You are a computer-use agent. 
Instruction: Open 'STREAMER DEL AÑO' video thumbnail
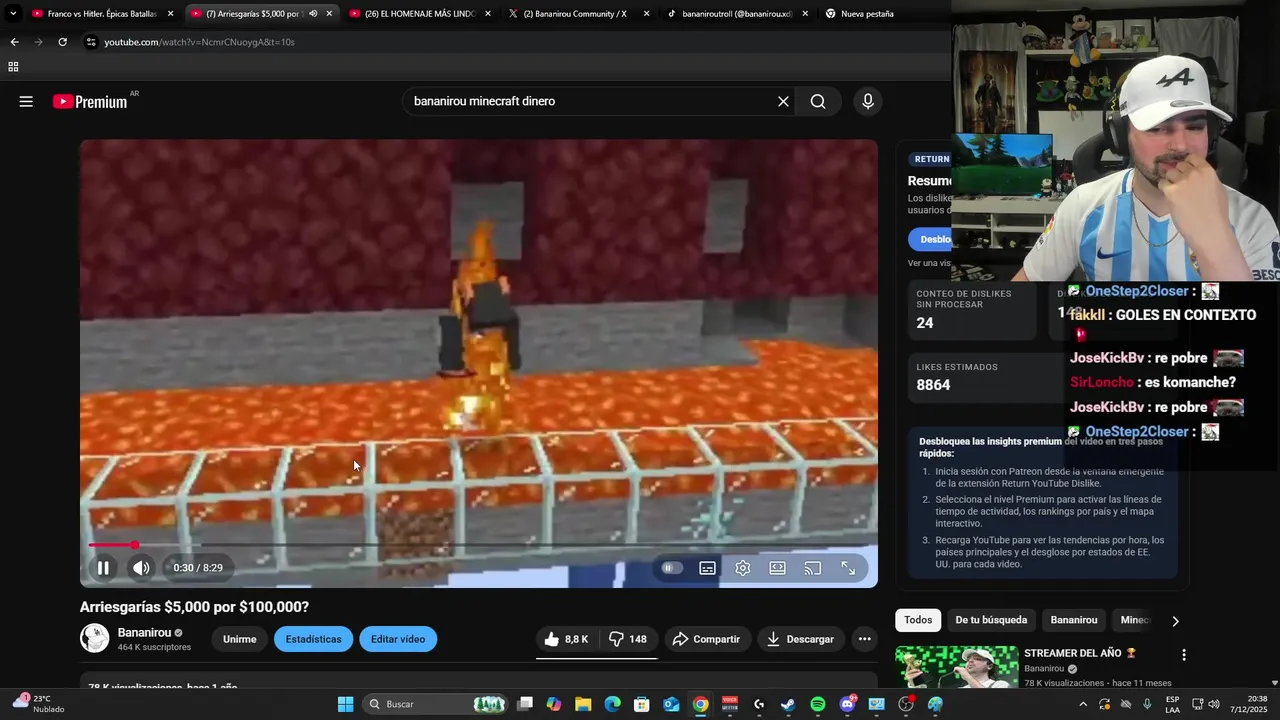click(956, 666)
